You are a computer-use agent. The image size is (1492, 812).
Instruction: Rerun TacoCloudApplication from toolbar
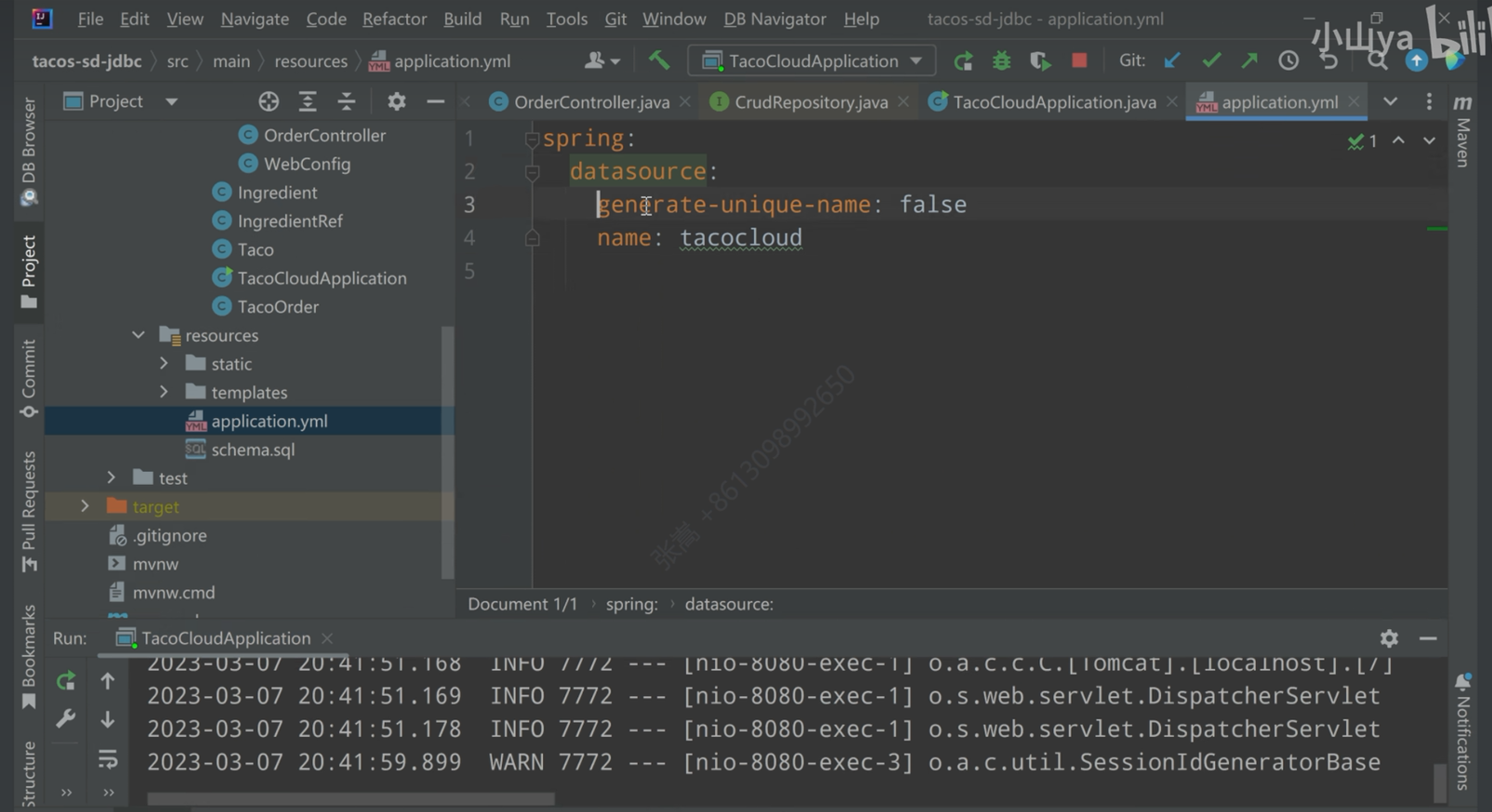(963, 61)
